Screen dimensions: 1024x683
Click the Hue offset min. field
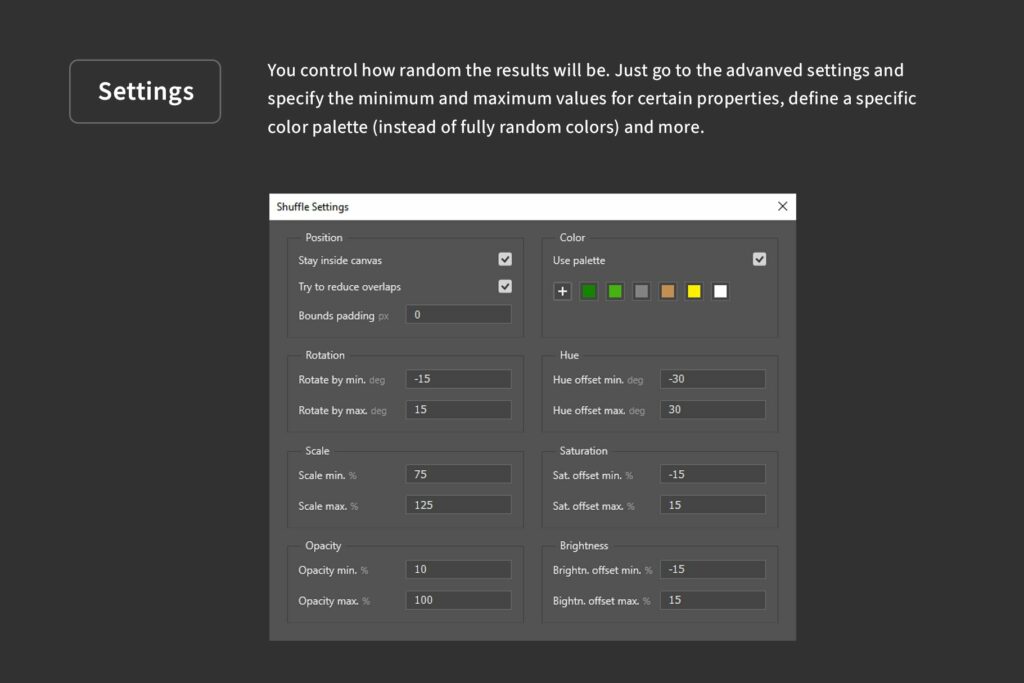pos(712,378)
